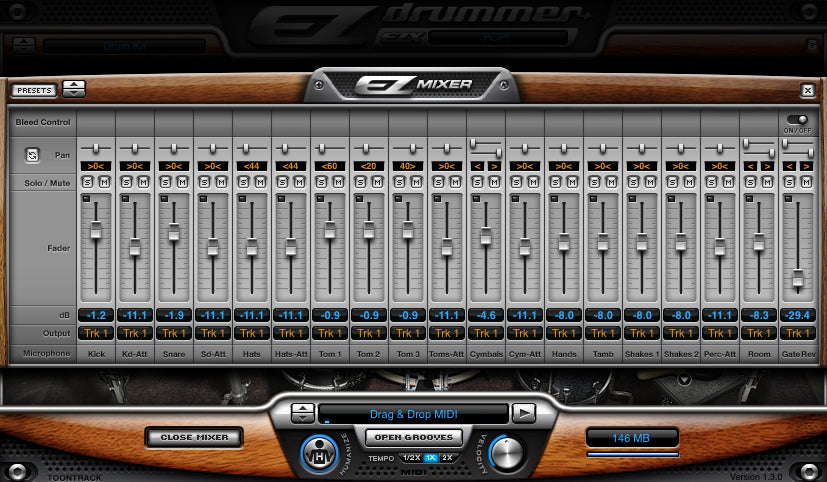Click the Velocity knob
This screenshot has width=827, height=482.
click(507, 454)
